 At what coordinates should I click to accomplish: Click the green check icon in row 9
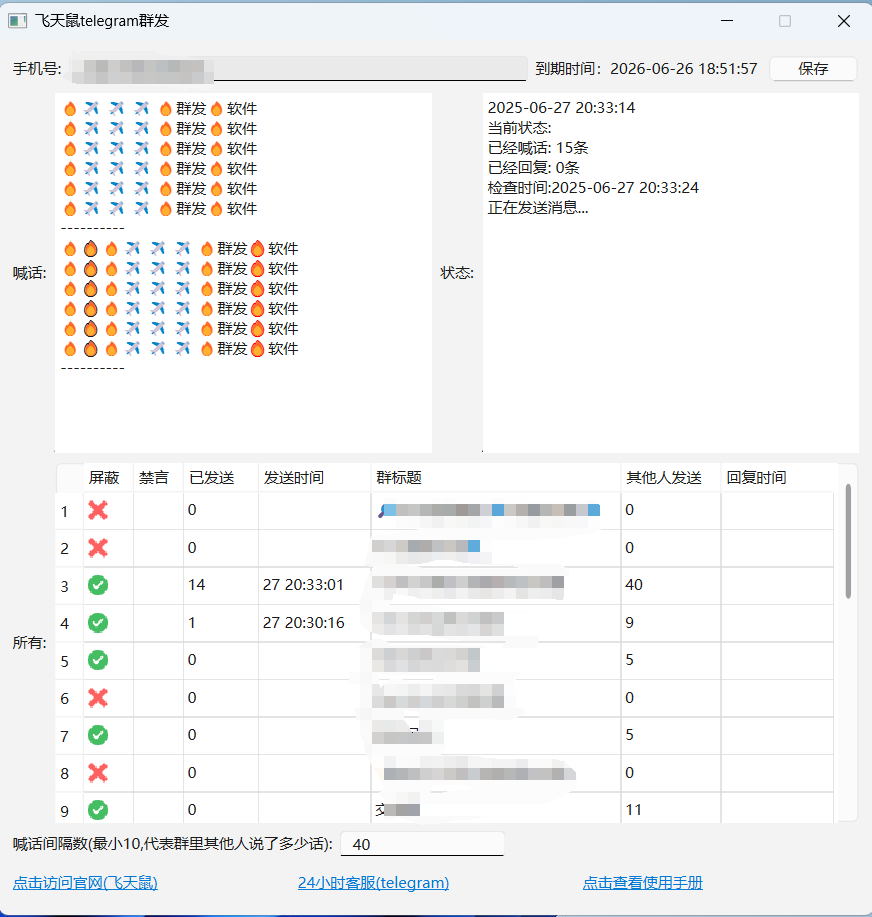[x=98, y=810]
